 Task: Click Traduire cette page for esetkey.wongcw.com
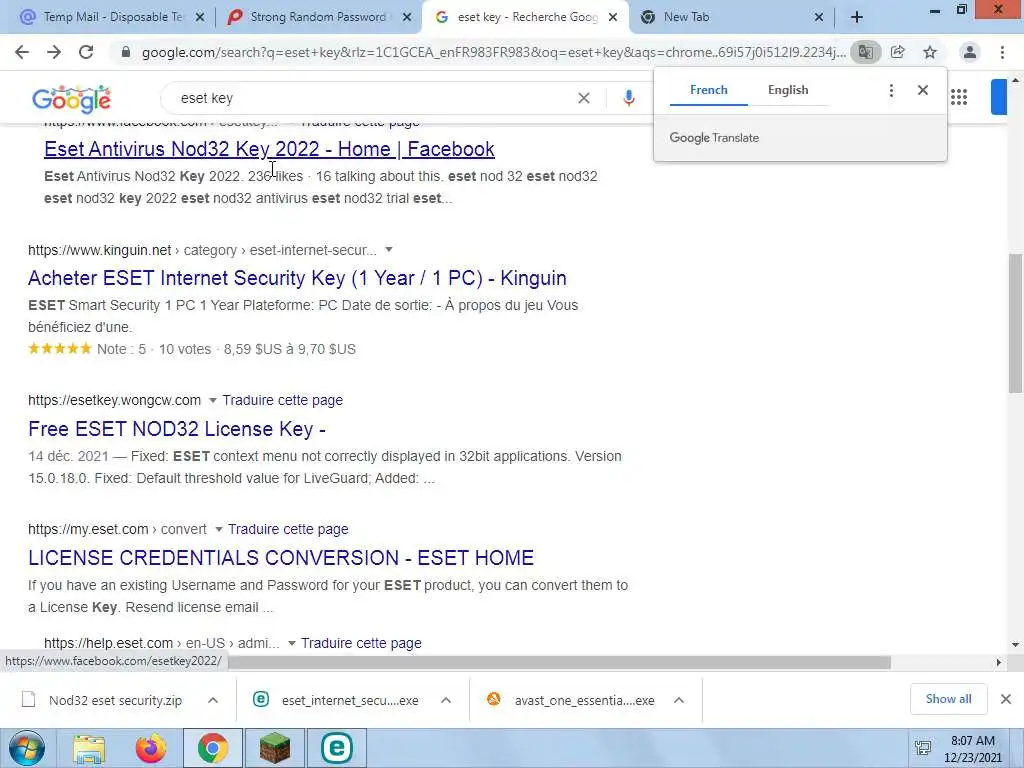tap(282, 400)
